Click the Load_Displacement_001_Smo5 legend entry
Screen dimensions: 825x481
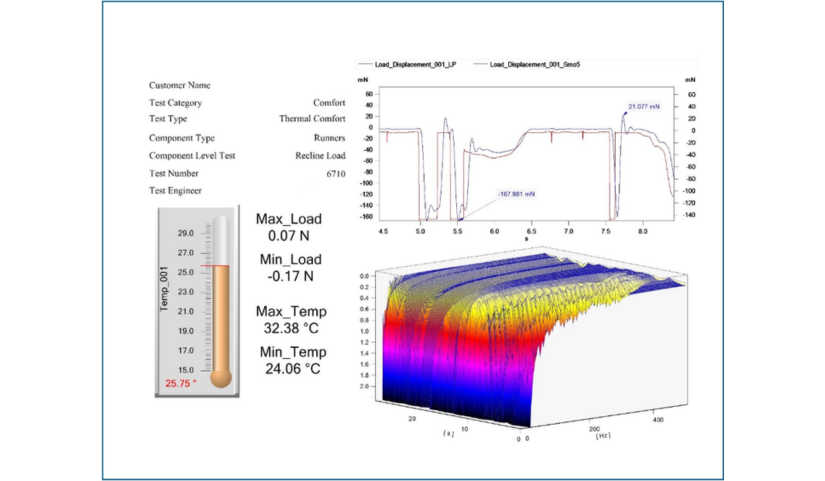coord(527,64)
